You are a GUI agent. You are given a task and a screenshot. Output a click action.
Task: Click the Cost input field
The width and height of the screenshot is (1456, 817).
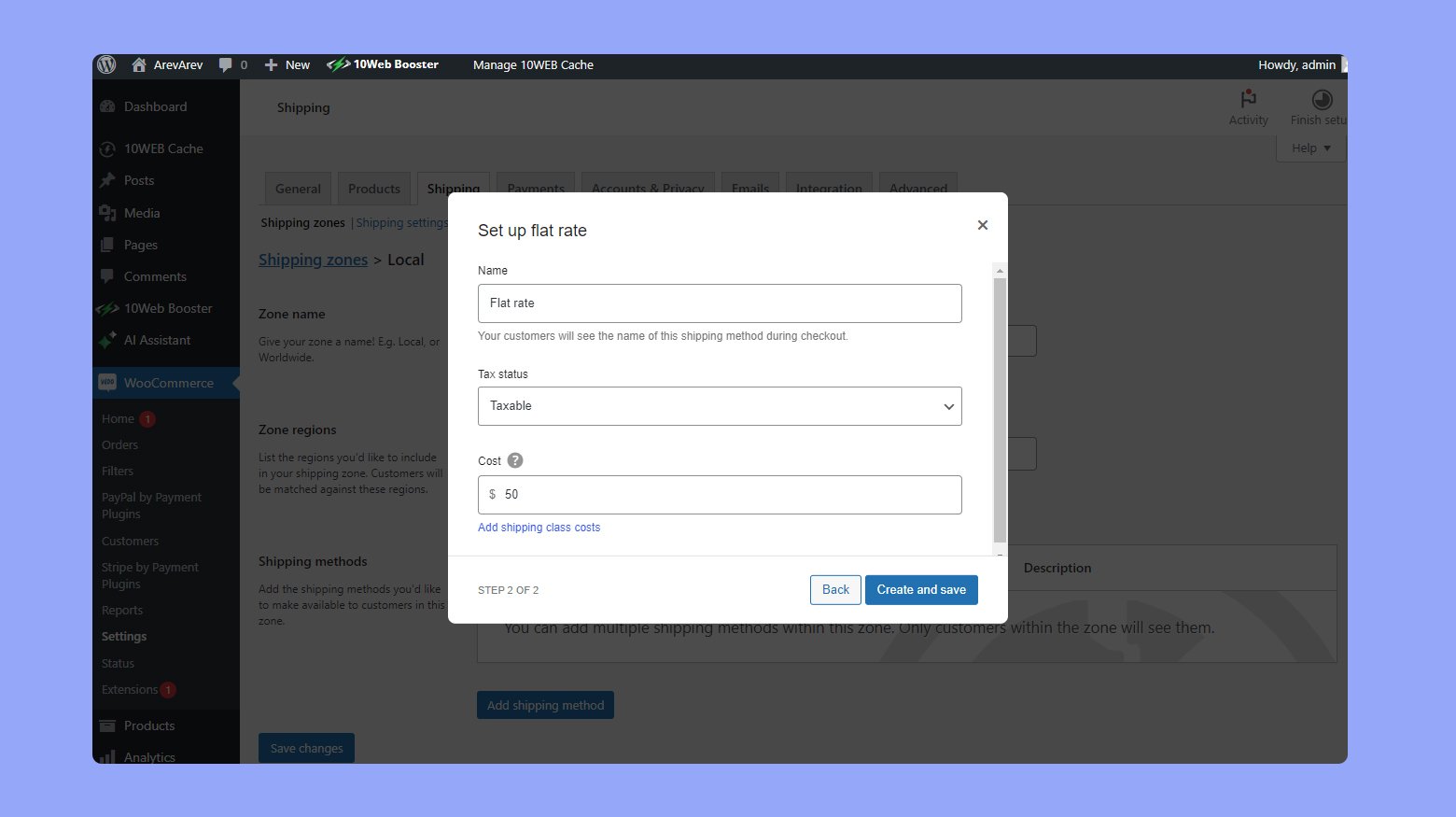[x=728, y=495]
